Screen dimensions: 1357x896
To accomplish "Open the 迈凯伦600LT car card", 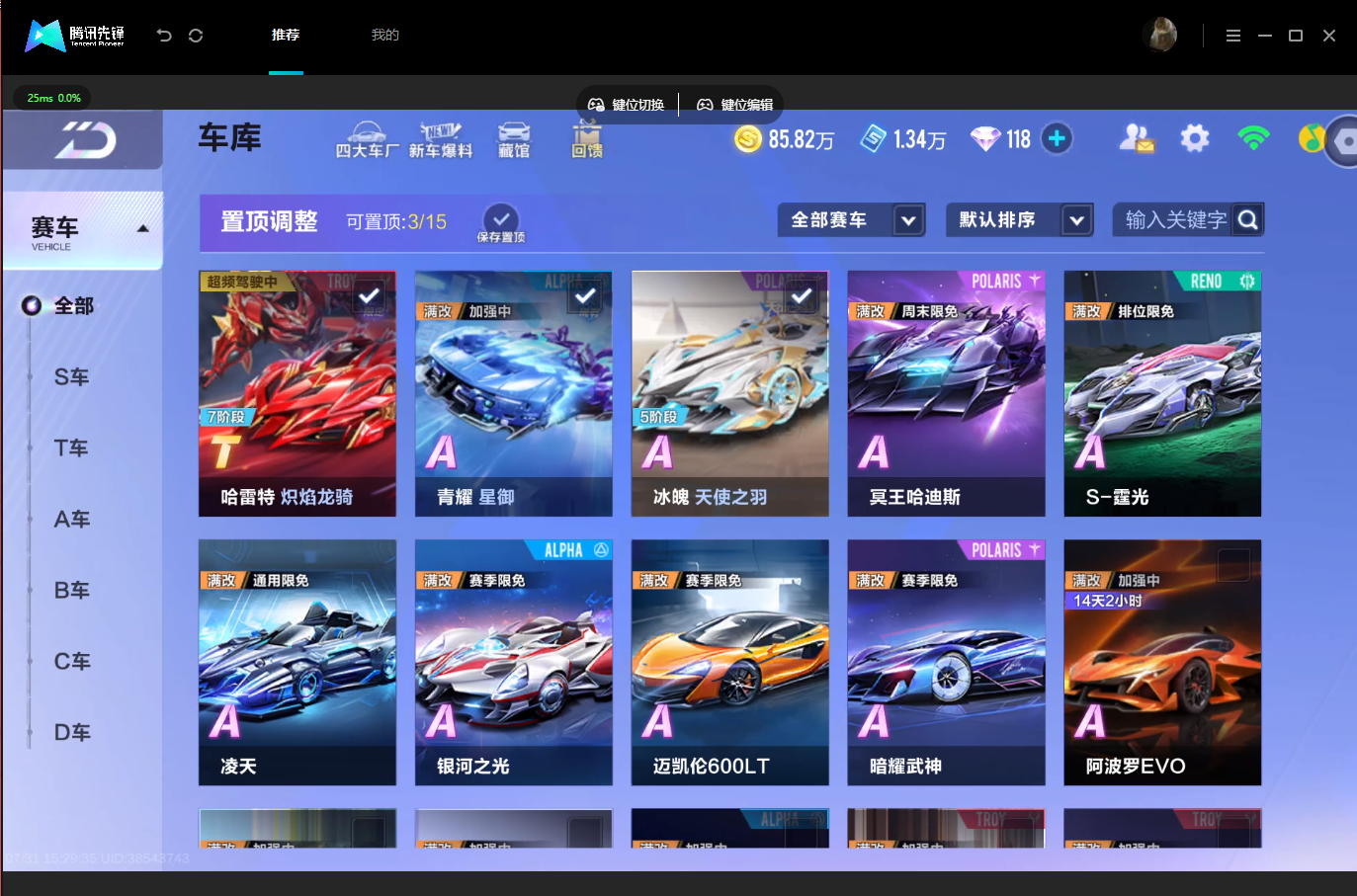I will (x=730, y=663).
